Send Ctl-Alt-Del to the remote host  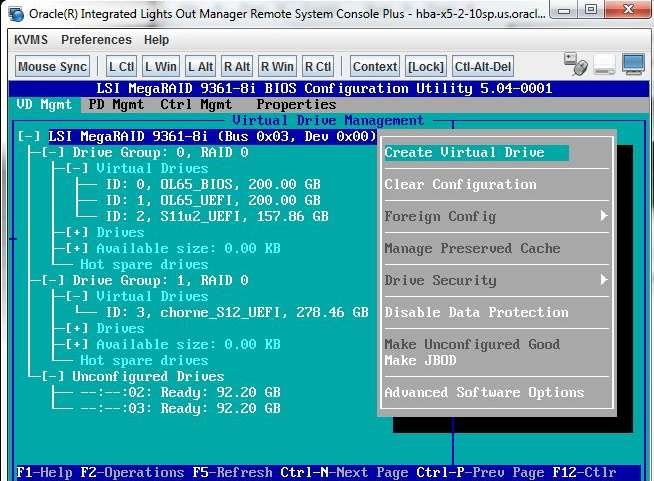483,66
